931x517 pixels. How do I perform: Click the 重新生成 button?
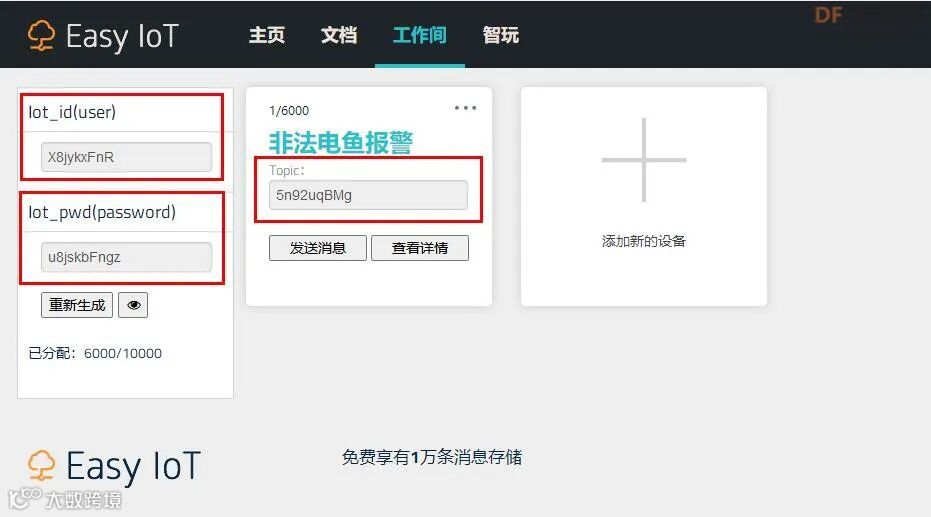click(77, 305)
